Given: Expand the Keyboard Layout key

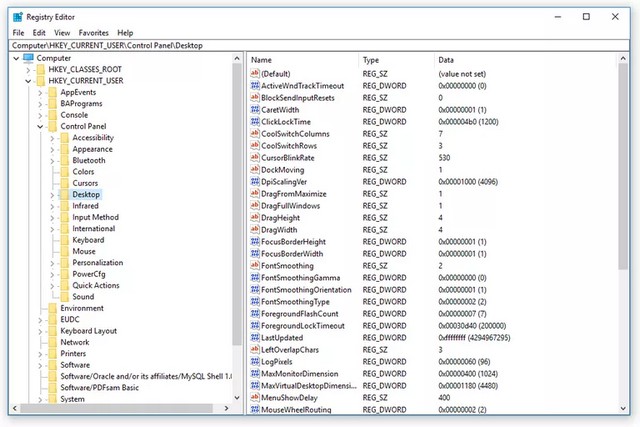Looking at the screenshot, I should (40, 331).
